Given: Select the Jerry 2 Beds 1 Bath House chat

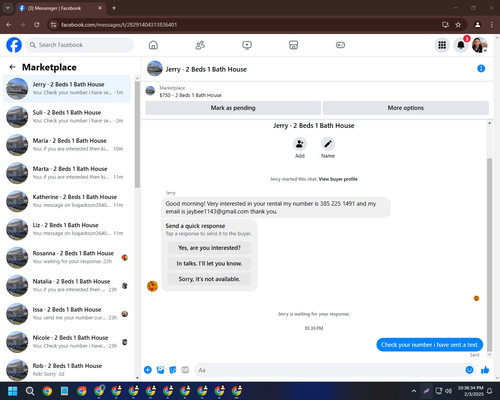Looking at the screenshot, I should tap(67, 89).
